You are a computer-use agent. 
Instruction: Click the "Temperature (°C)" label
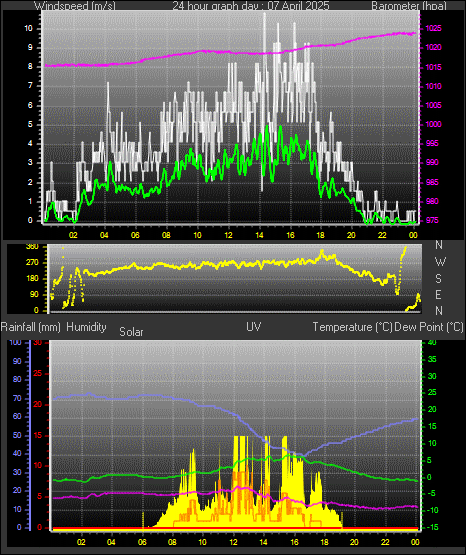coord(352,327)
